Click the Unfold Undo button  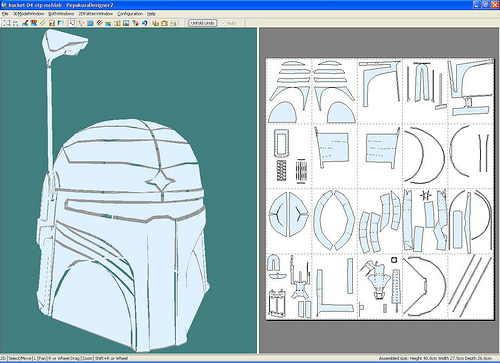pos(203,23)
